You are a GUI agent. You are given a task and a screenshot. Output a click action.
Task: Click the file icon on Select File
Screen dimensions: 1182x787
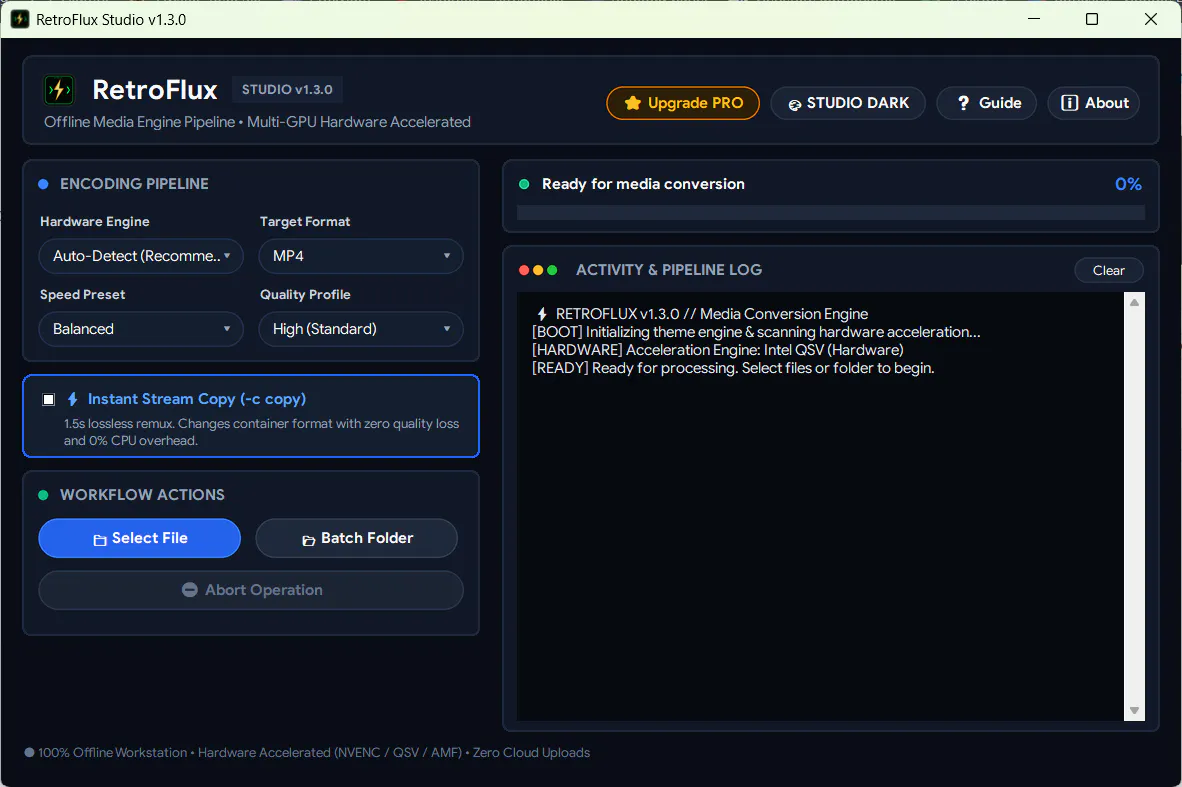[100, 540]
